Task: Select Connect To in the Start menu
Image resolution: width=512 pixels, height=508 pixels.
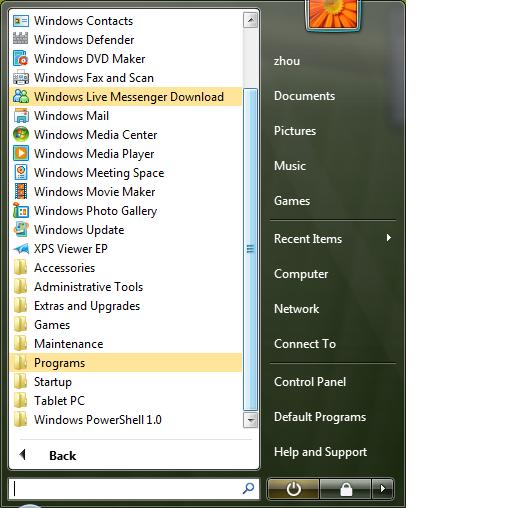Action: [x=305, y=344]
